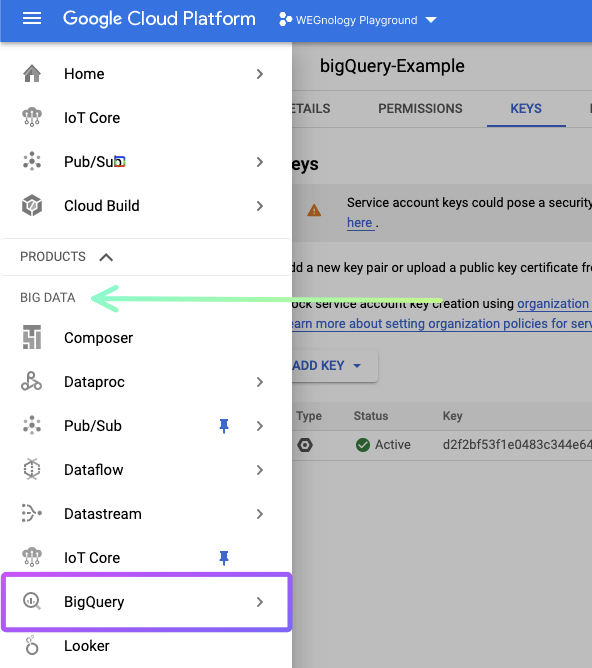The width and height of the screenshot is (592, 668).
Task: Click the green Active status check icon
Action: [x=363, y=445]
